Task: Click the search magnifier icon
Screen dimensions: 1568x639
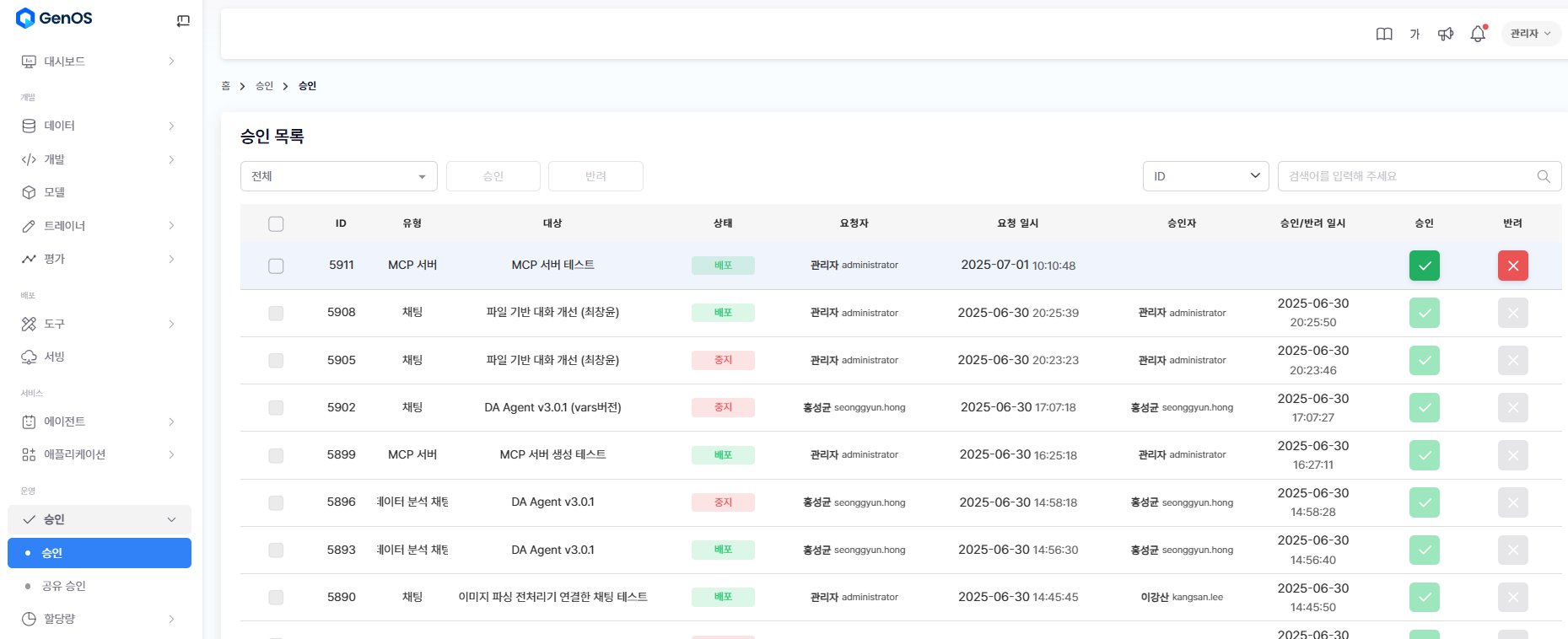Action: point(1543,176)
